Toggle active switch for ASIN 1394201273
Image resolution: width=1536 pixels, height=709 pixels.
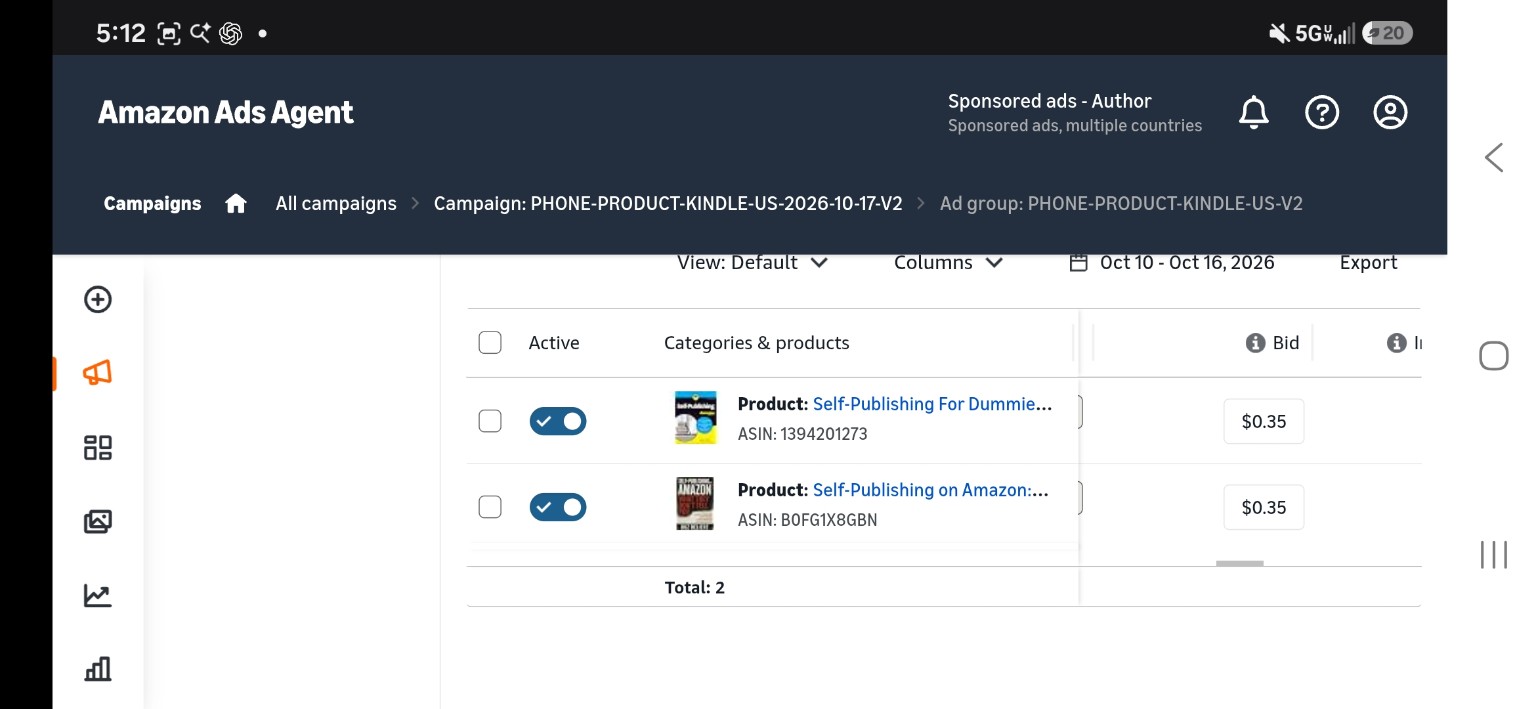[558, 421]
